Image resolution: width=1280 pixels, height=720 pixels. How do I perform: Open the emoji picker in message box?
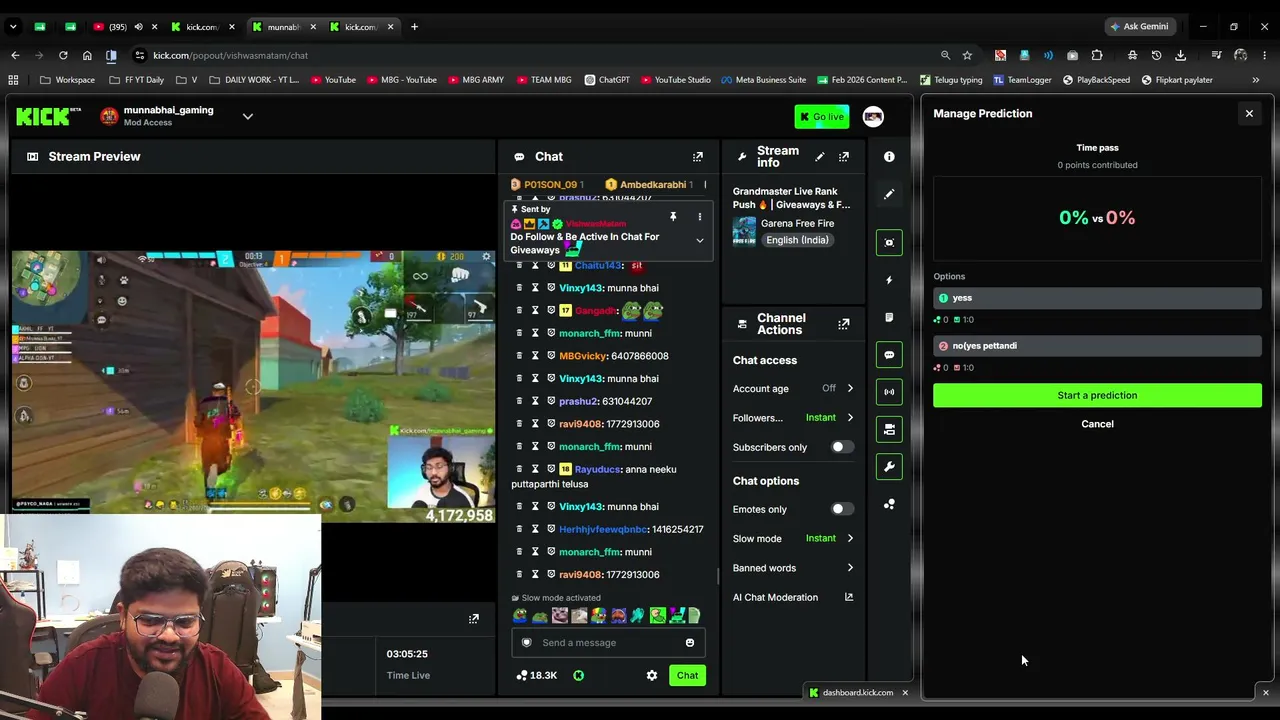[x=690, y=643]
